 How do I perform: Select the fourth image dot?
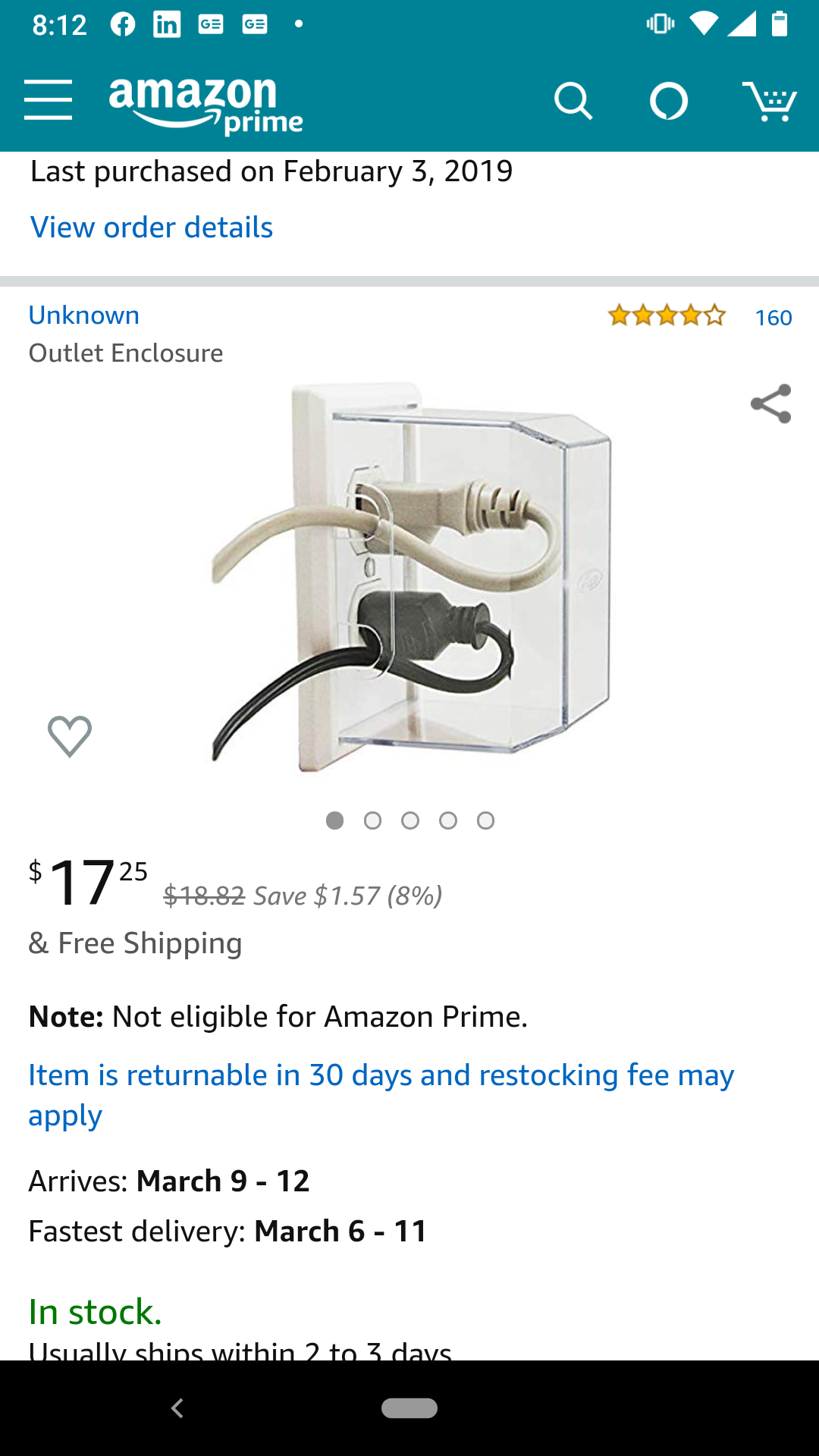448,821
